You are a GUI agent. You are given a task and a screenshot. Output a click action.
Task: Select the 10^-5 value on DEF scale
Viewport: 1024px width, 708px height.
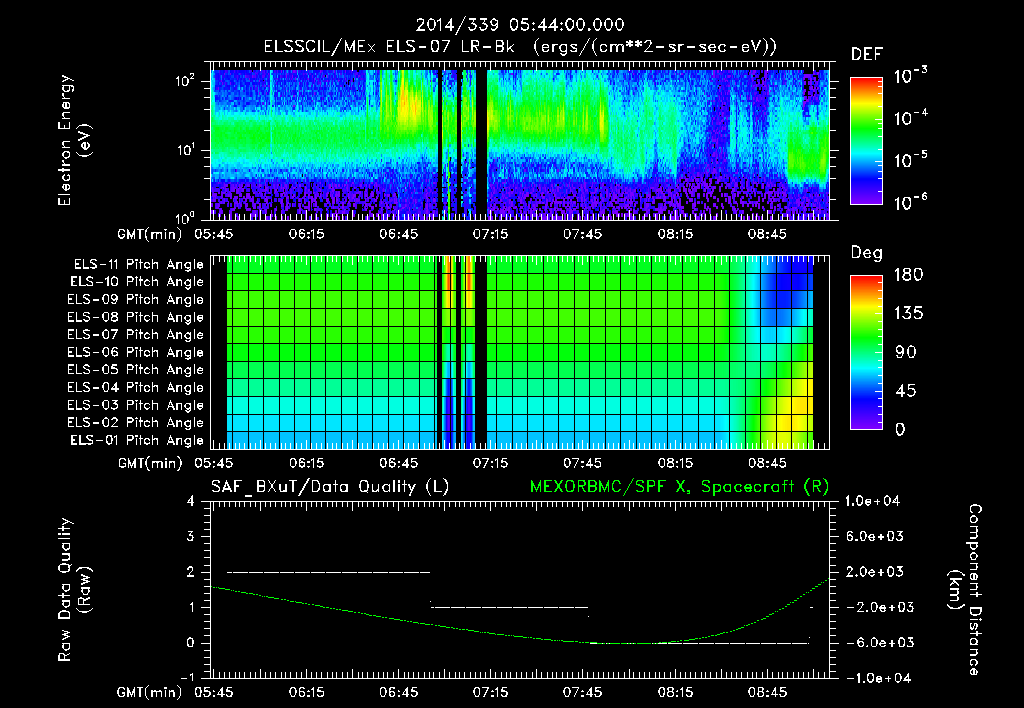coord(910,160)
